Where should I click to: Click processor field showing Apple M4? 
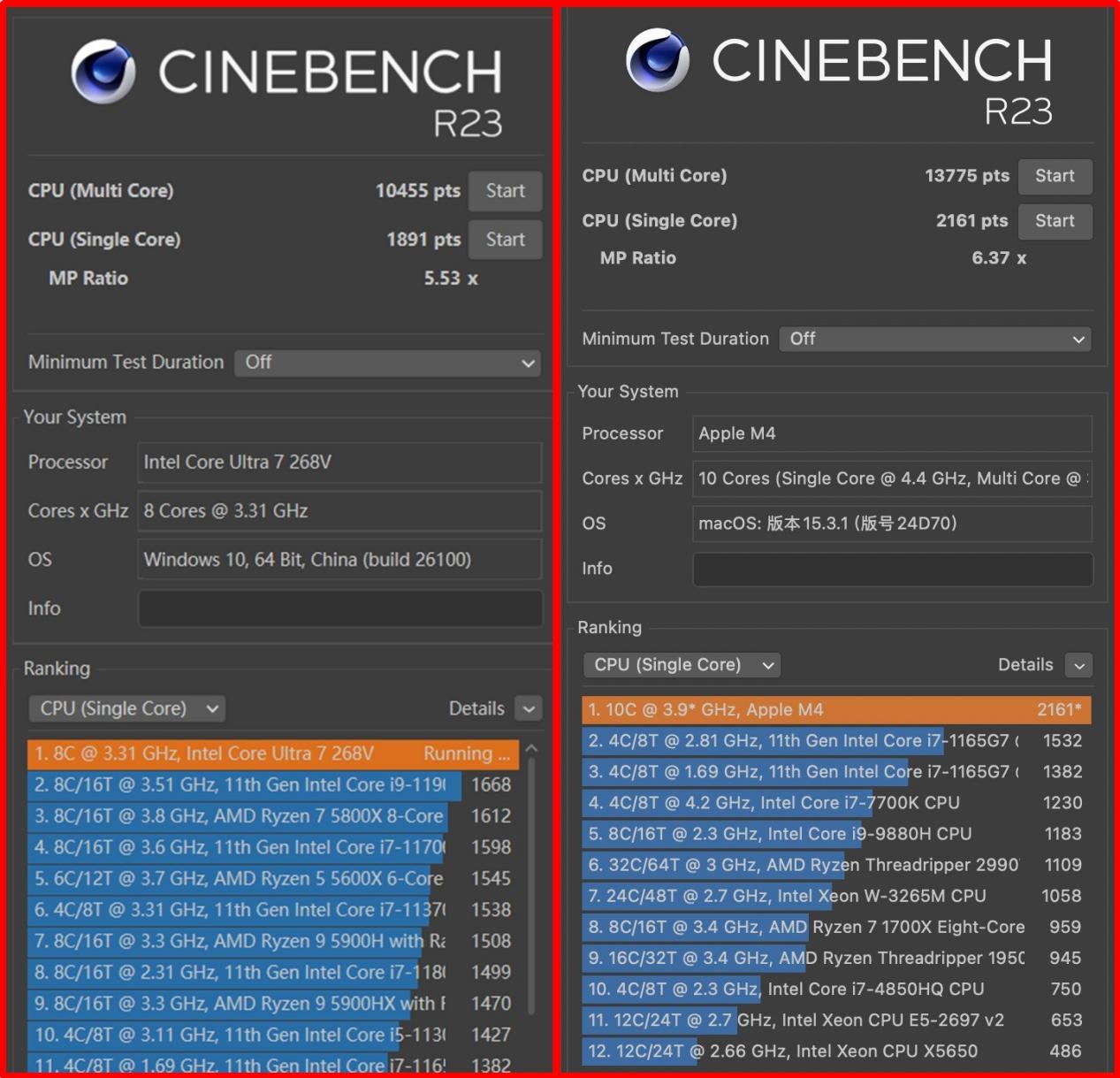pos(893,433)
